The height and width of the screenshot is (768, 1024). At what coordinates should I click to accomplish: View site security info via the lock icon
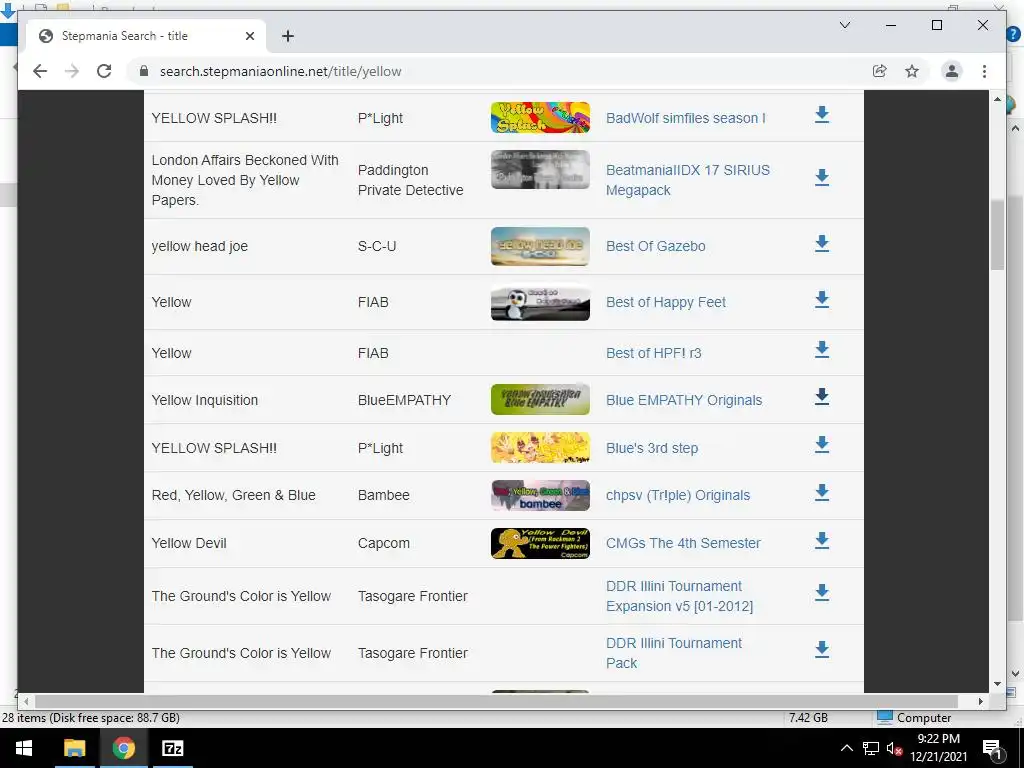coord(144,71)
